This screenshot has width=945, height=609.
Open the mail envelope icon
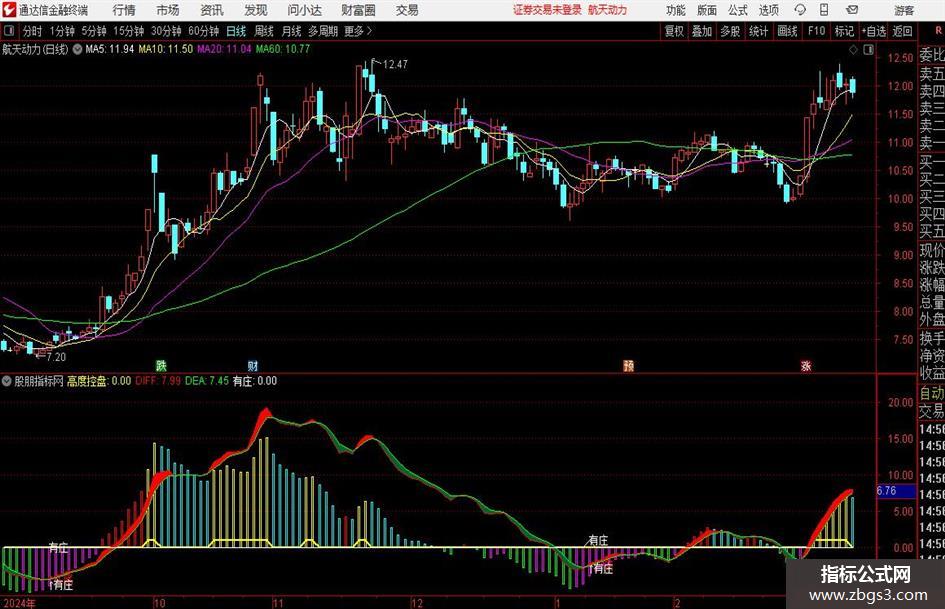click(852, 10)
